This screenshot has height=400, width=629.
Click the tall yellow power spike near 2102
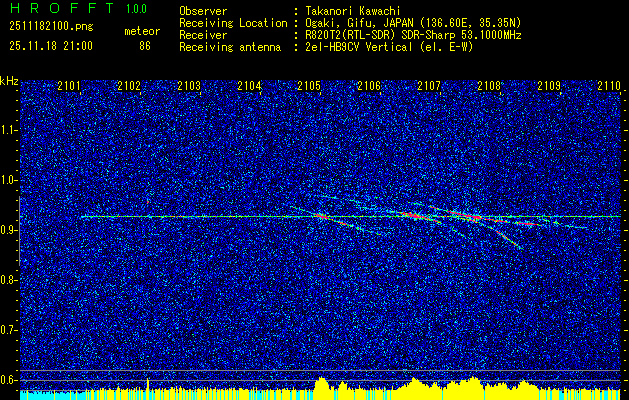[148, 388]
